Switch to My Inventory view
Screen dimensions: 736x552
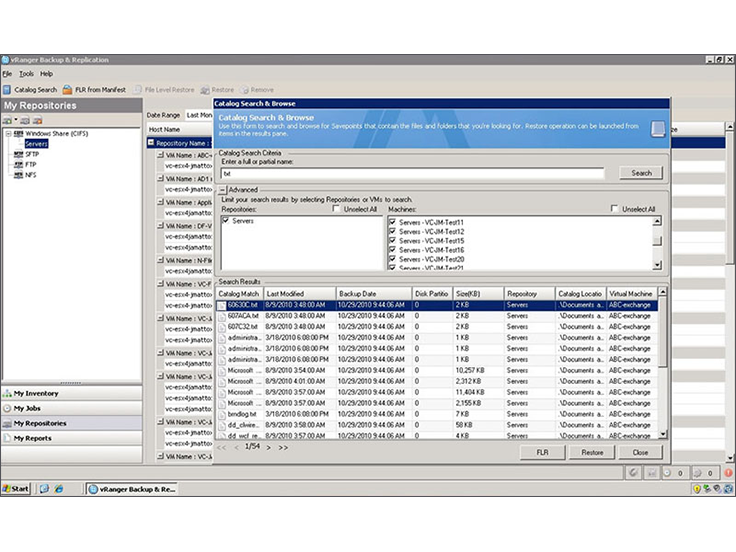click(x=71, y=393)
